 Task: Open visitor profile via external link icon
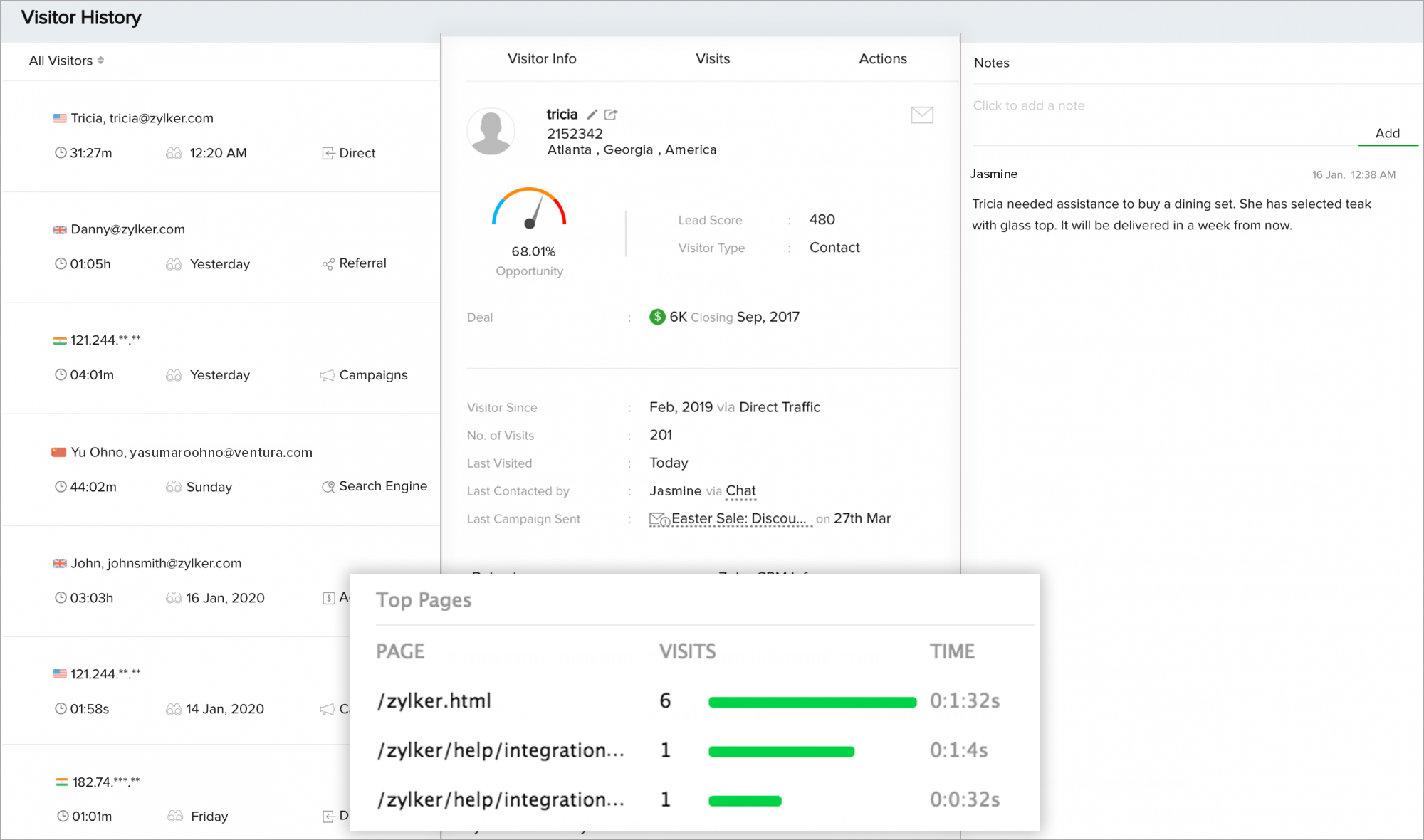(611, 115)
